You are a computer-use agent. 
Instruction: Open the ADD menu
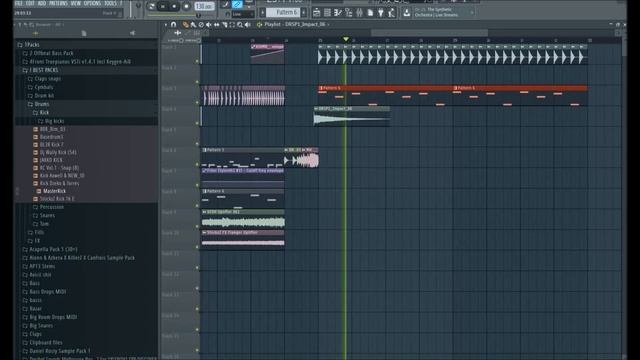[x=42, y=3]
